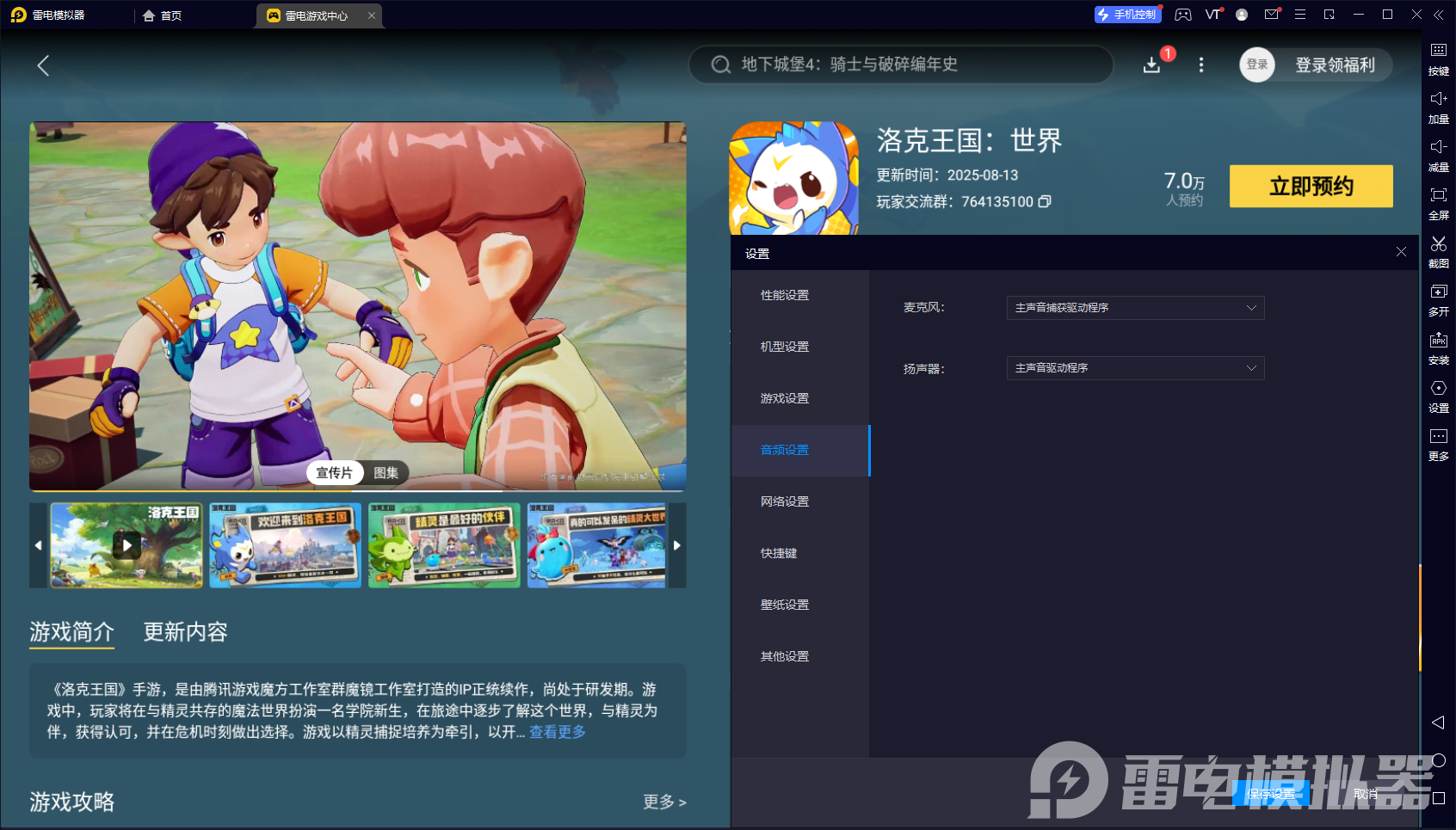This screenshot has height=830, width=1456.
Task: Open the hamburger menu in the title bar
Action: click(1300, 15)
